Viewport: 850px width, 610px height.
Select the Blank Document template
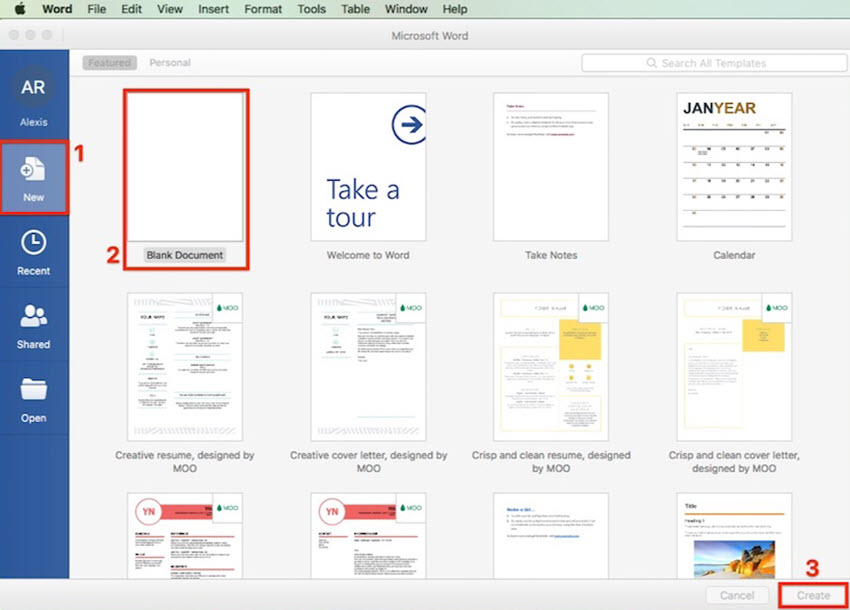184,165
